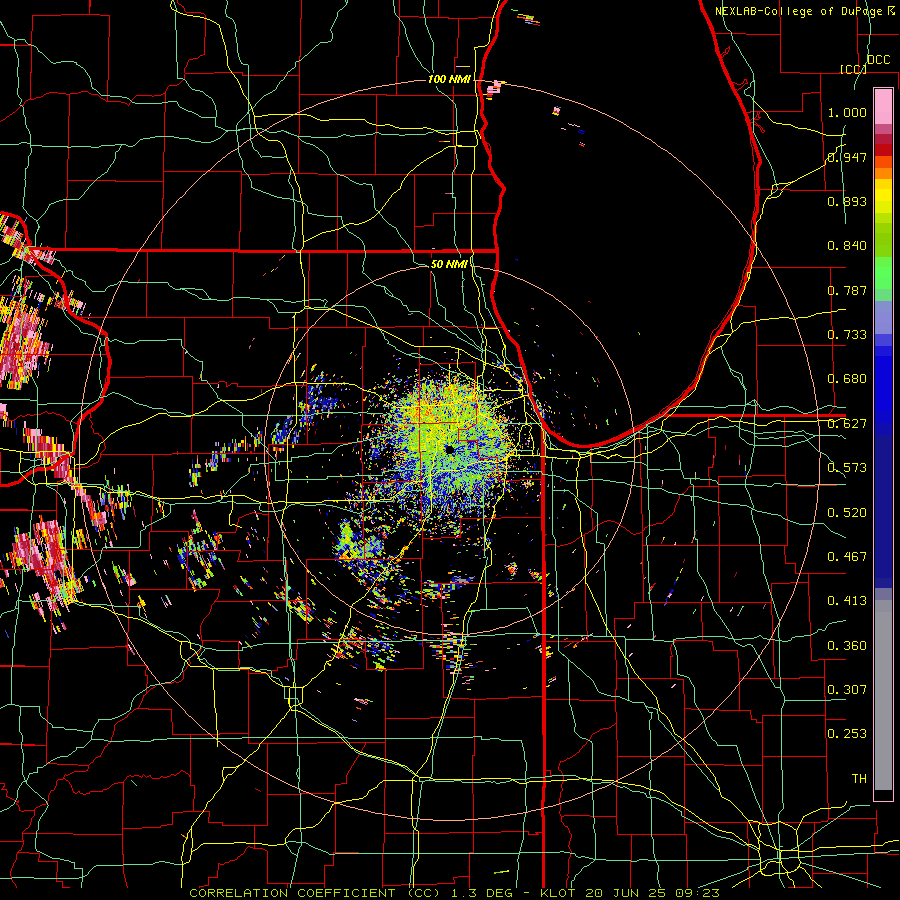Pick the bright green color bar segment
The width and height of the screenshot is (900, 900).
point(883,273)
